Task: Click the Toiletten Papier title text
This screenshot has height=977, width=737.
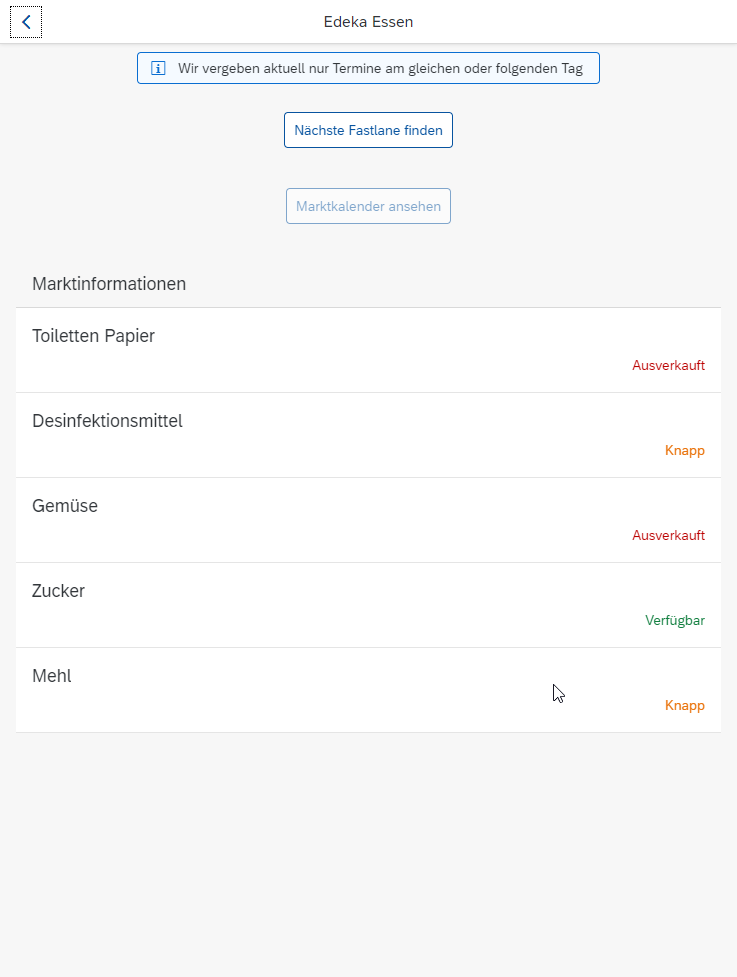Action: point(93,336)
